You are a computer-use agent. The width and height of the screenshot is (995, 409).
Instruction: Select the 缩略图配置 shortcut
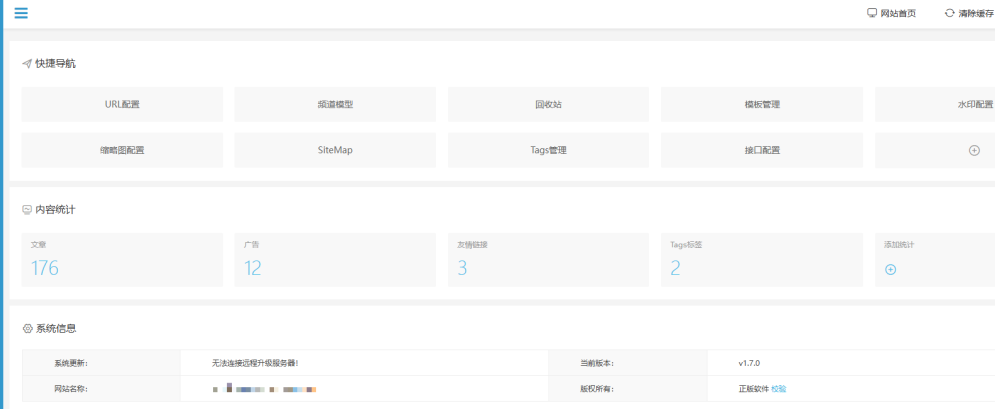122,150
